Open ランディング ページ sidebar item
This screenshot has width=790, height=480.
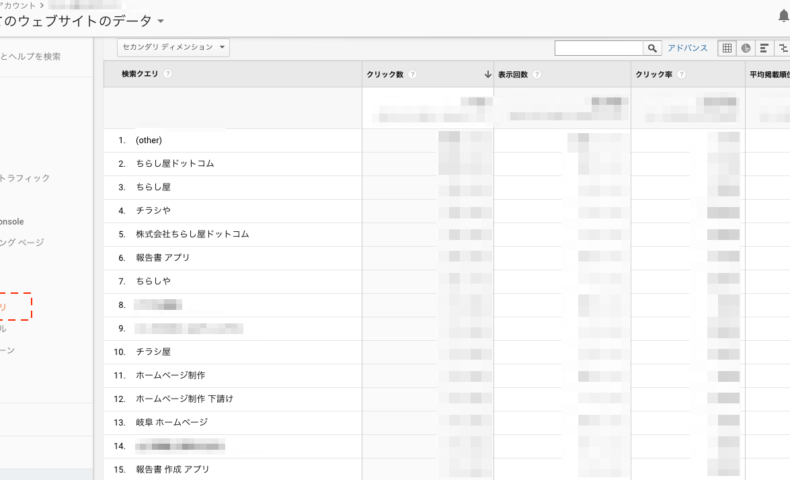(22, 242)
